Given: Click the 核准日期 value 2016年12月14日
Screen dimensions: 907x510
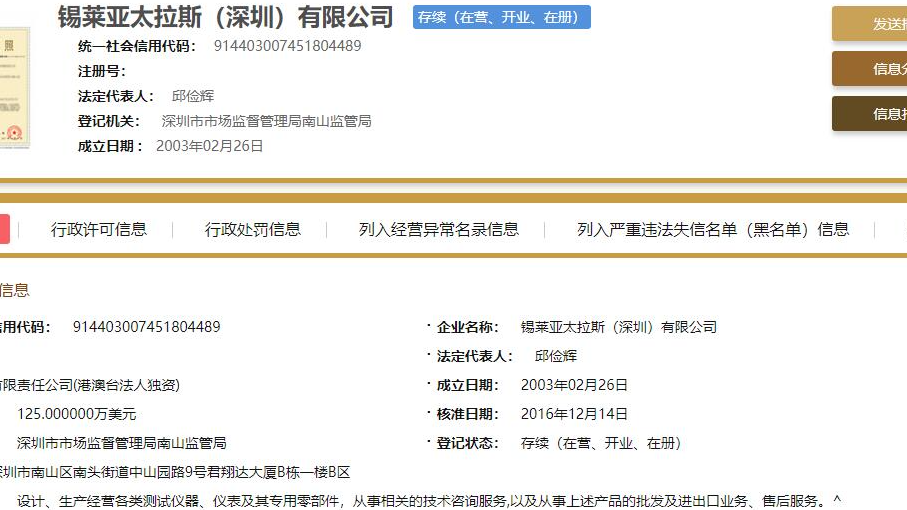Looking at the screenshot, I should [x=574, y=414].
